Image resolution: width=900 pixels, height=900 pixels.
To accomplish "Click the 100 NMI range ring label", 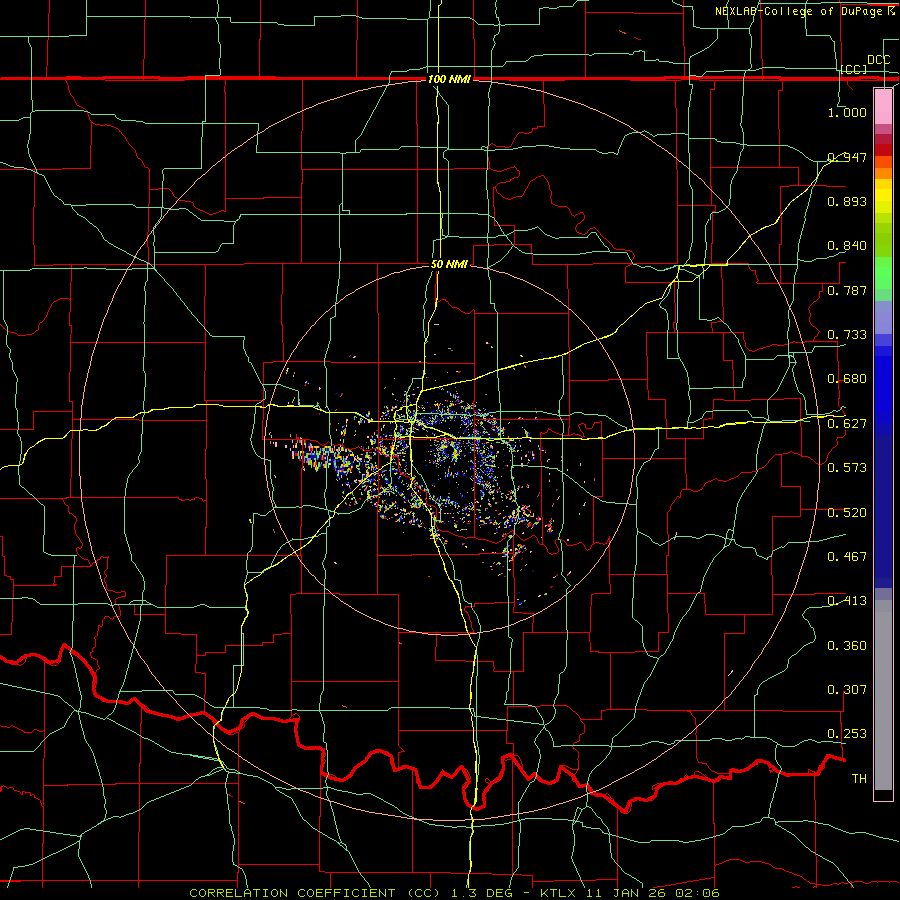I will (x=449, y=79).
